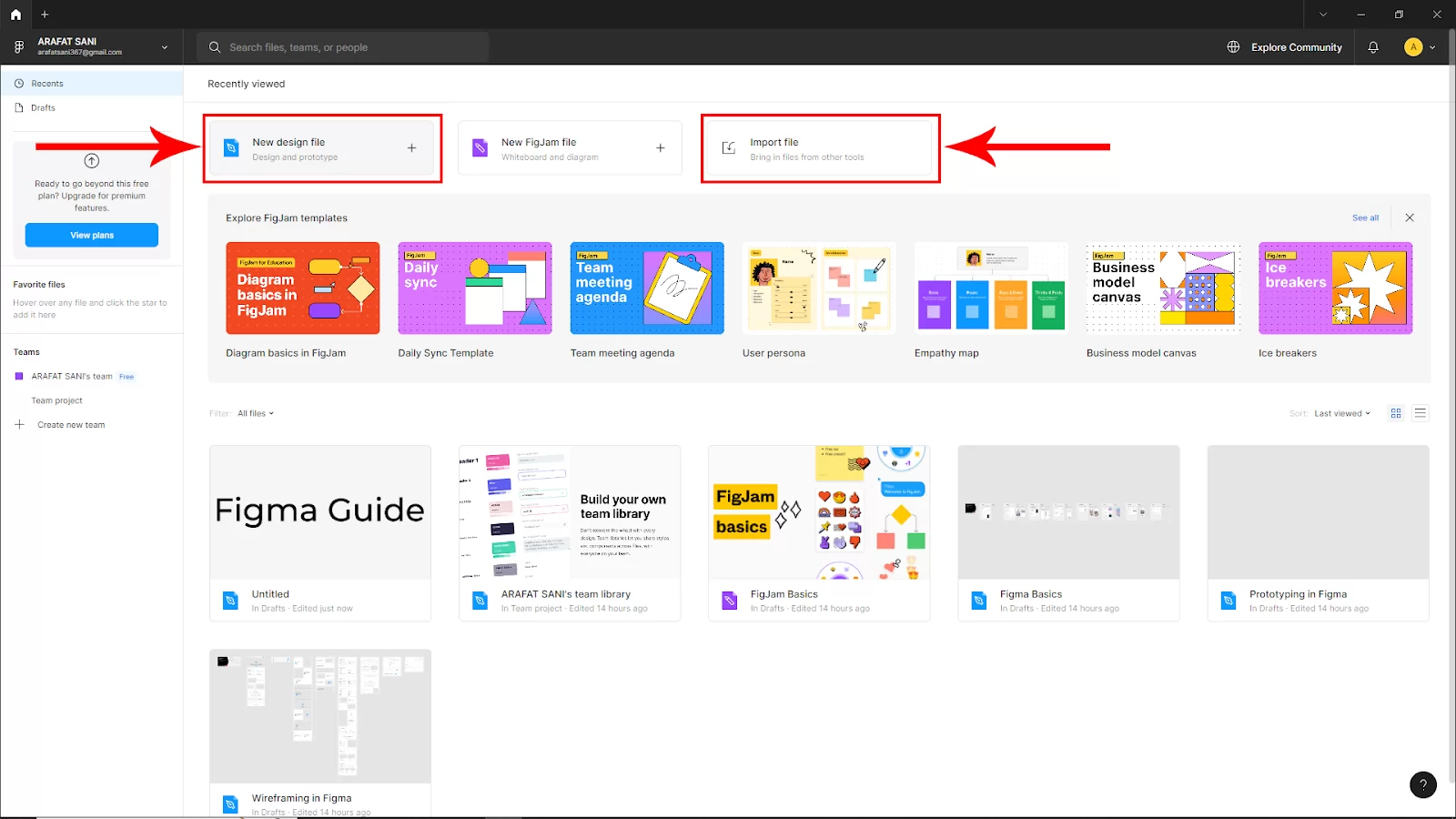Open the title bar tab list chevron
The height and width of the screenshot is (819, 1456).
pyautogui.click(x=1323, y=15)
